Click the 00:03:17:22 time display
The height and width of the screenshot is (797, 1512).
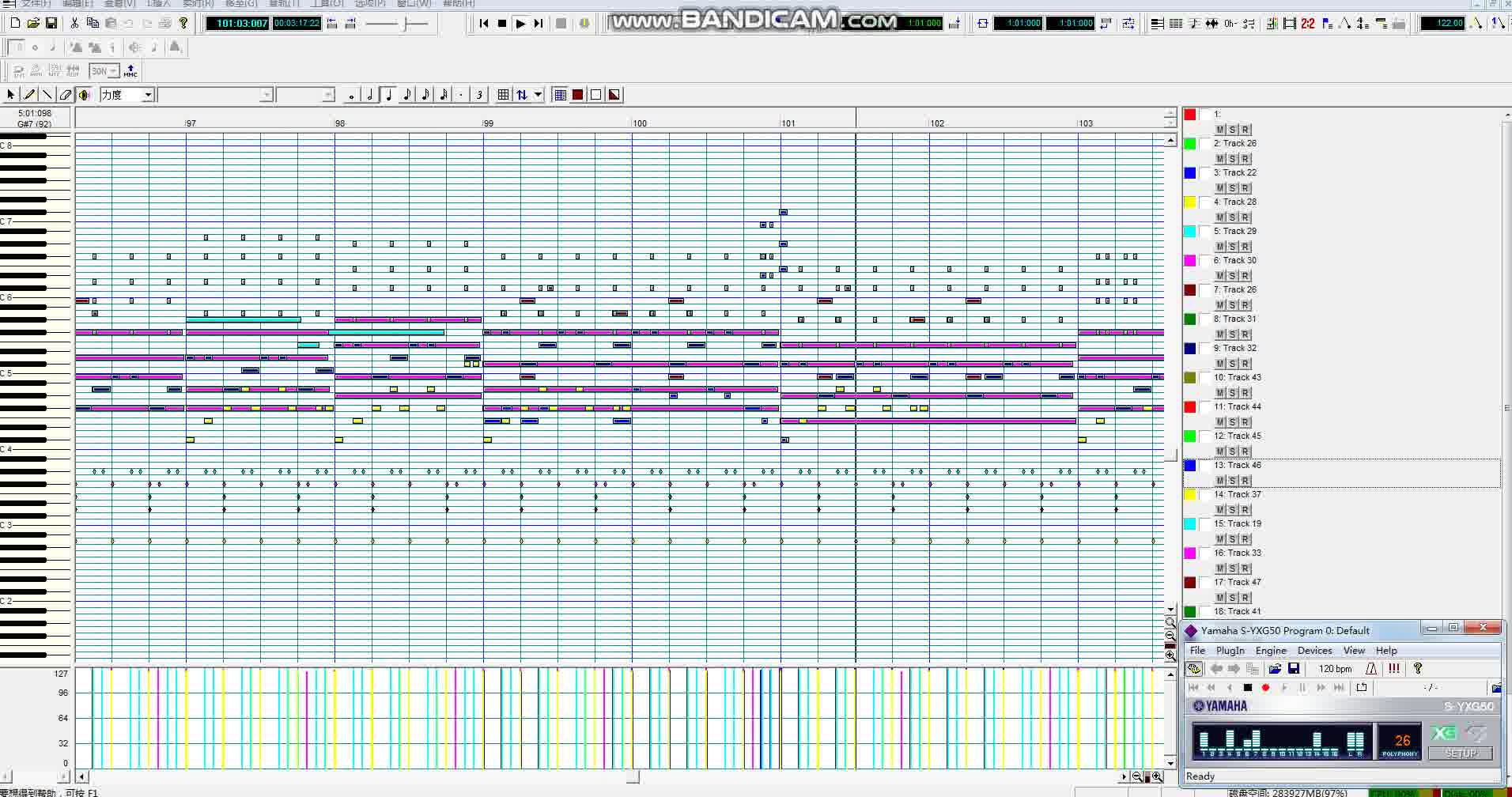tap(297, 24)
